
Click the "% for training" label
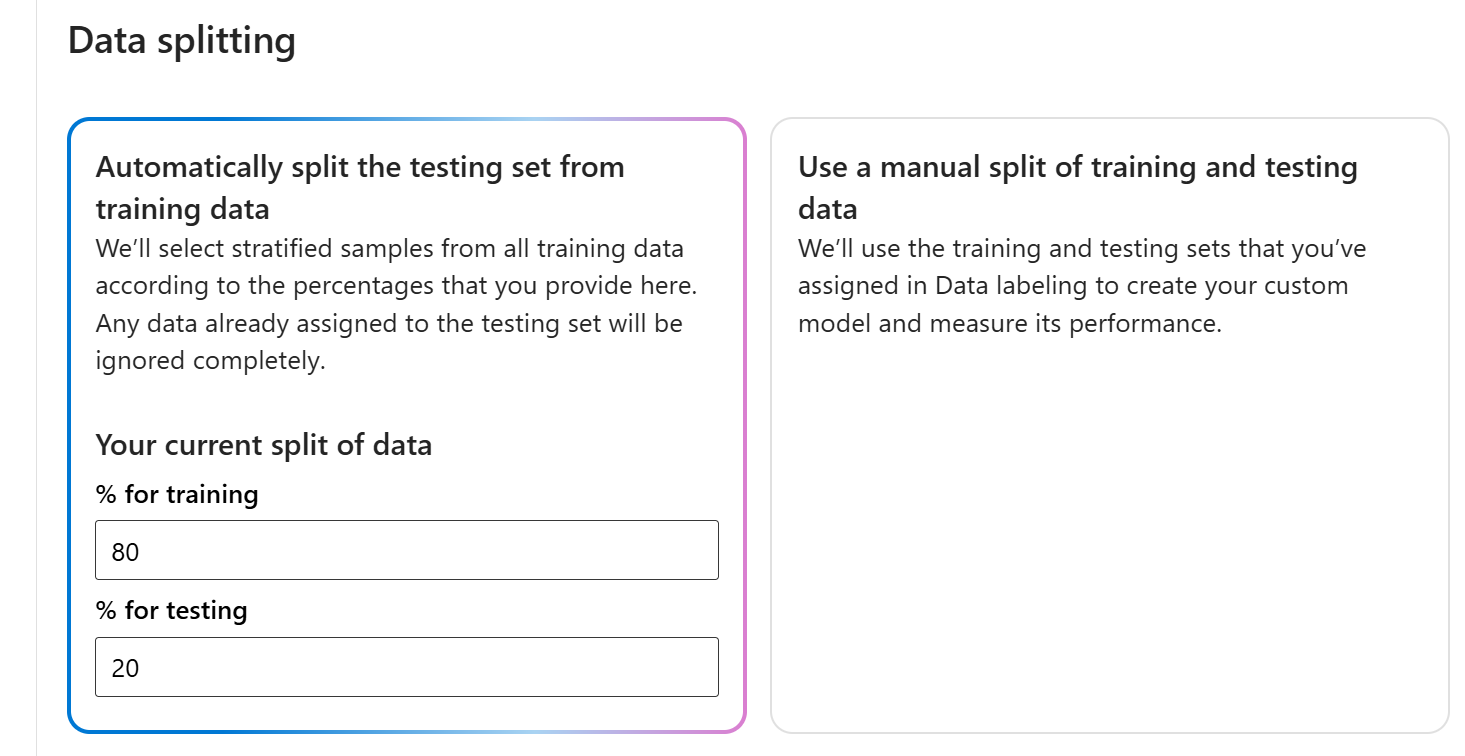(176, 494)
